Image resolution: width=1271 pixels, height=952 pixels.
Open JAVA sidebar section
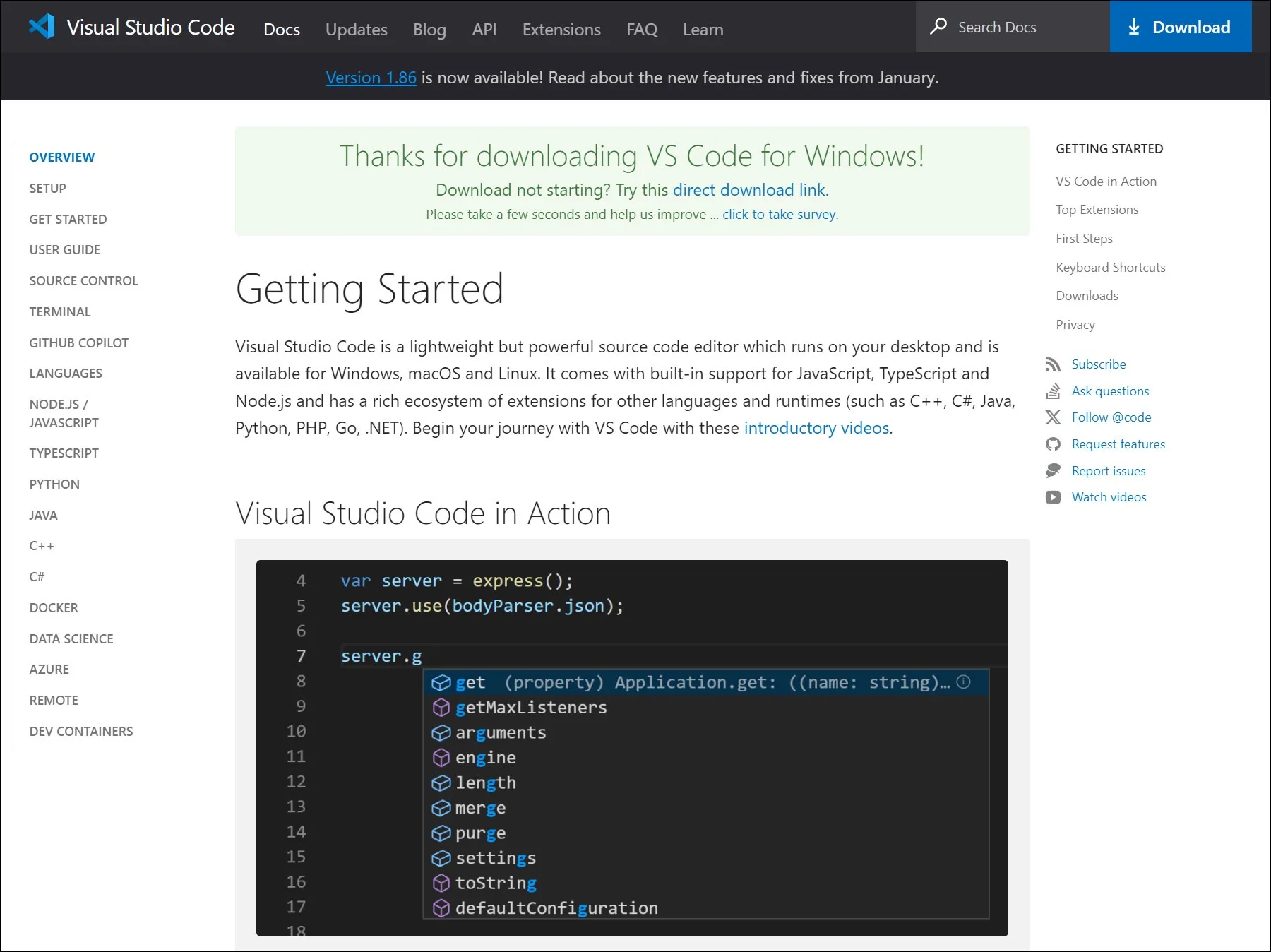[x=43, y=516]
